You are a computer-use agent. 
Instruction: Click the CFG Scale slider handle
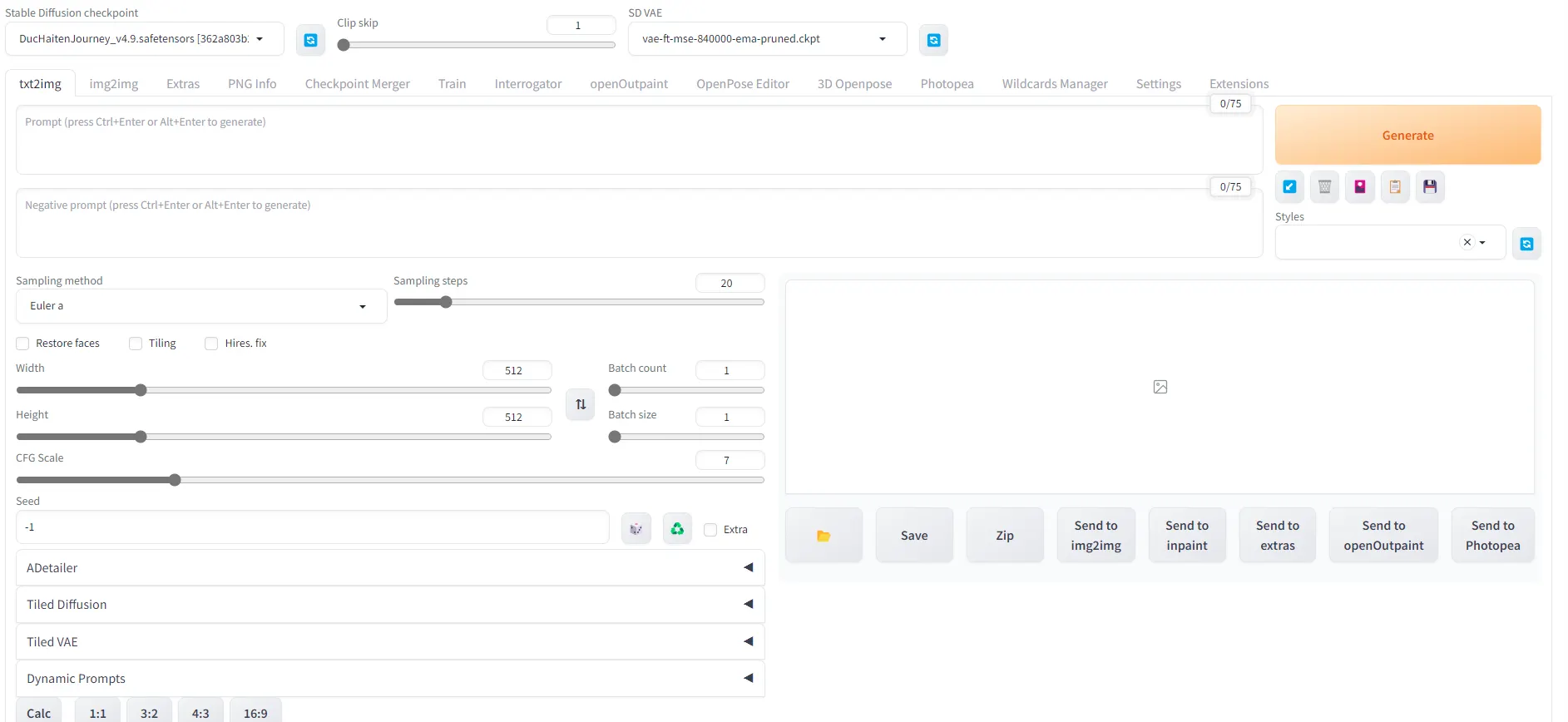175,480
